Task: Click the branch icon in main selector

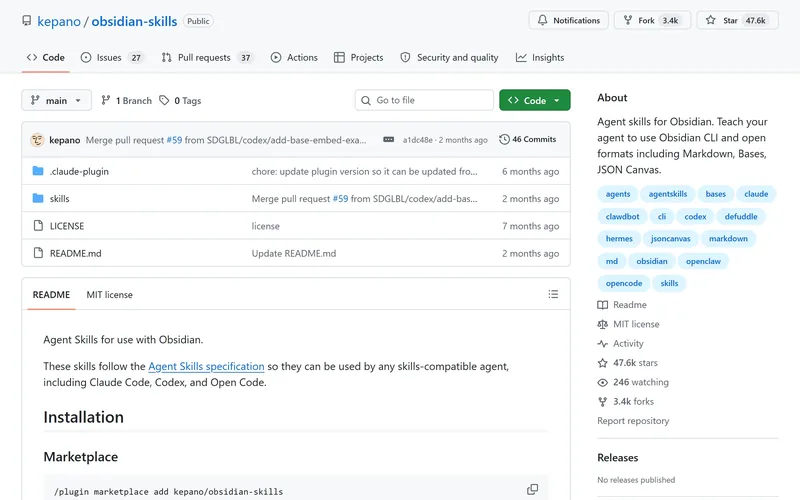Action: 35,100
